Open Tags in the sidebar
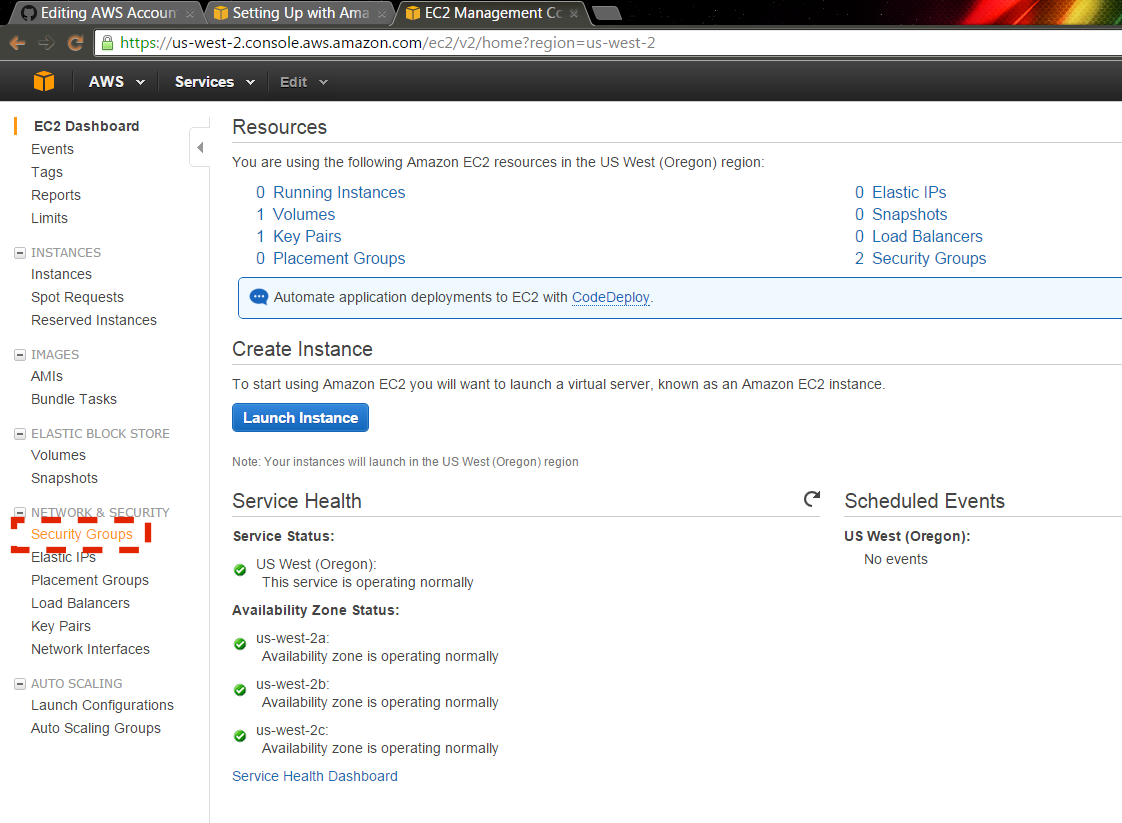1122x823 pixels. (47, 172)
